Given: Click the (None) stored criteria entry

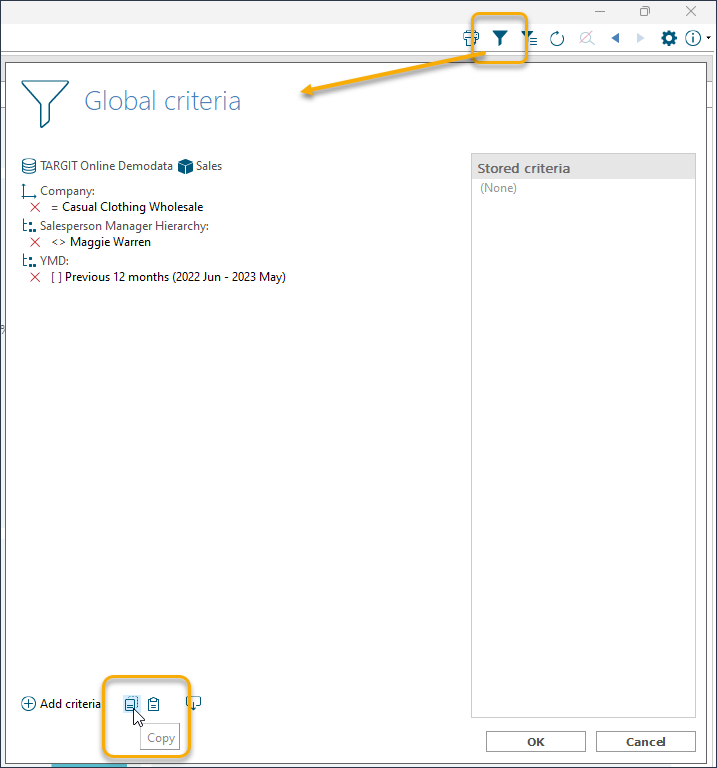Looking at the screenshot, I should (498, 188).
